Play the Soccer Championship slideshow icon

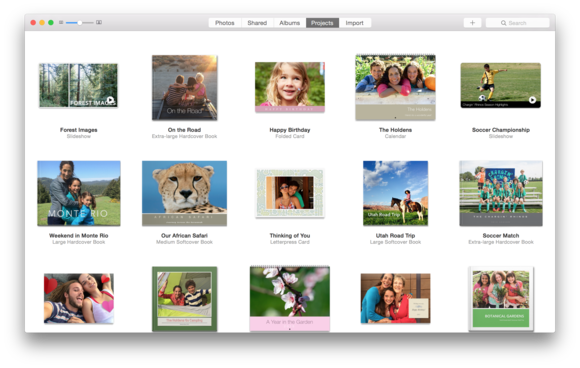(x=532, y=100)
